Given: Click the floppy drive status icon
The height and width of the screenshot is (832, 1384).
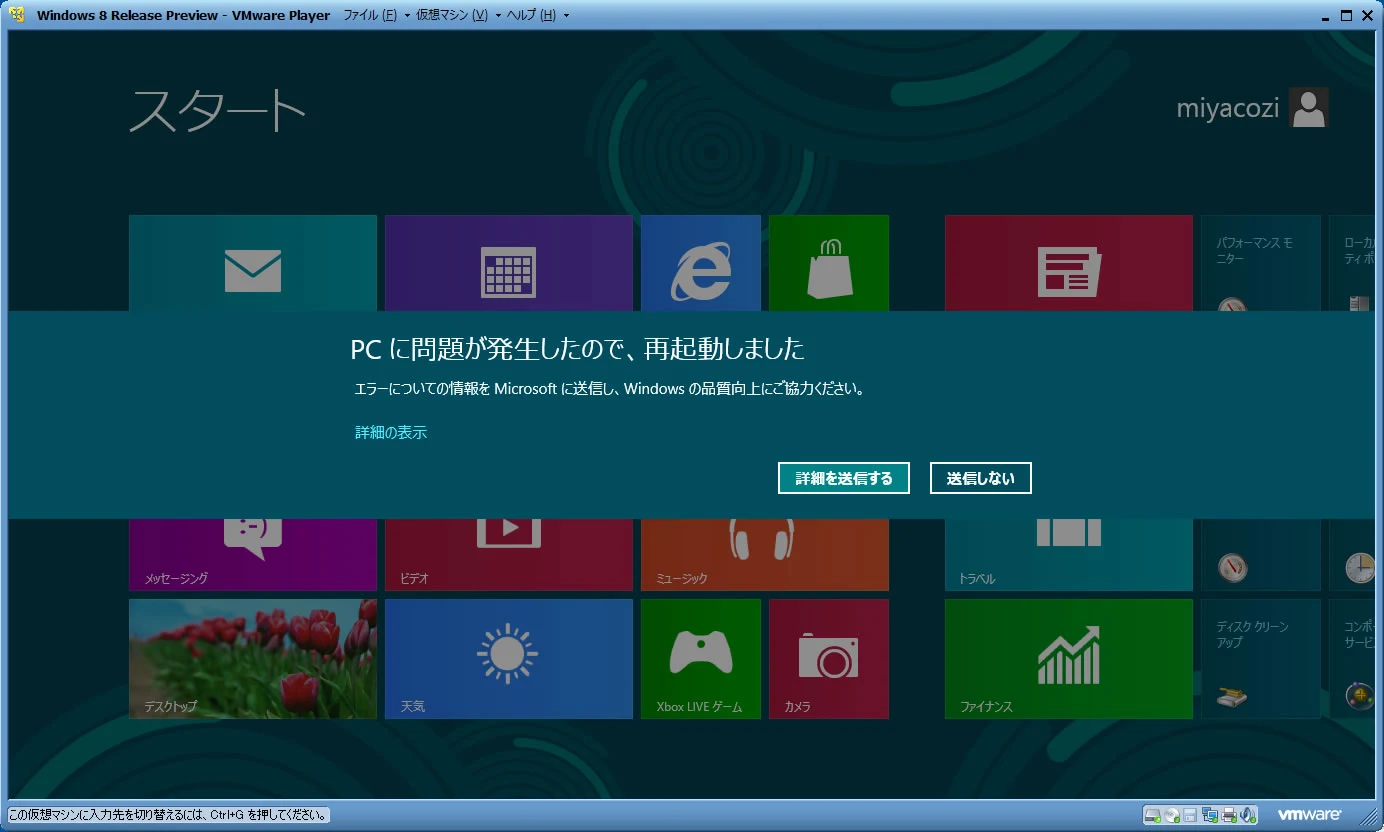Looking at the screenshot, I should 1190,815.
